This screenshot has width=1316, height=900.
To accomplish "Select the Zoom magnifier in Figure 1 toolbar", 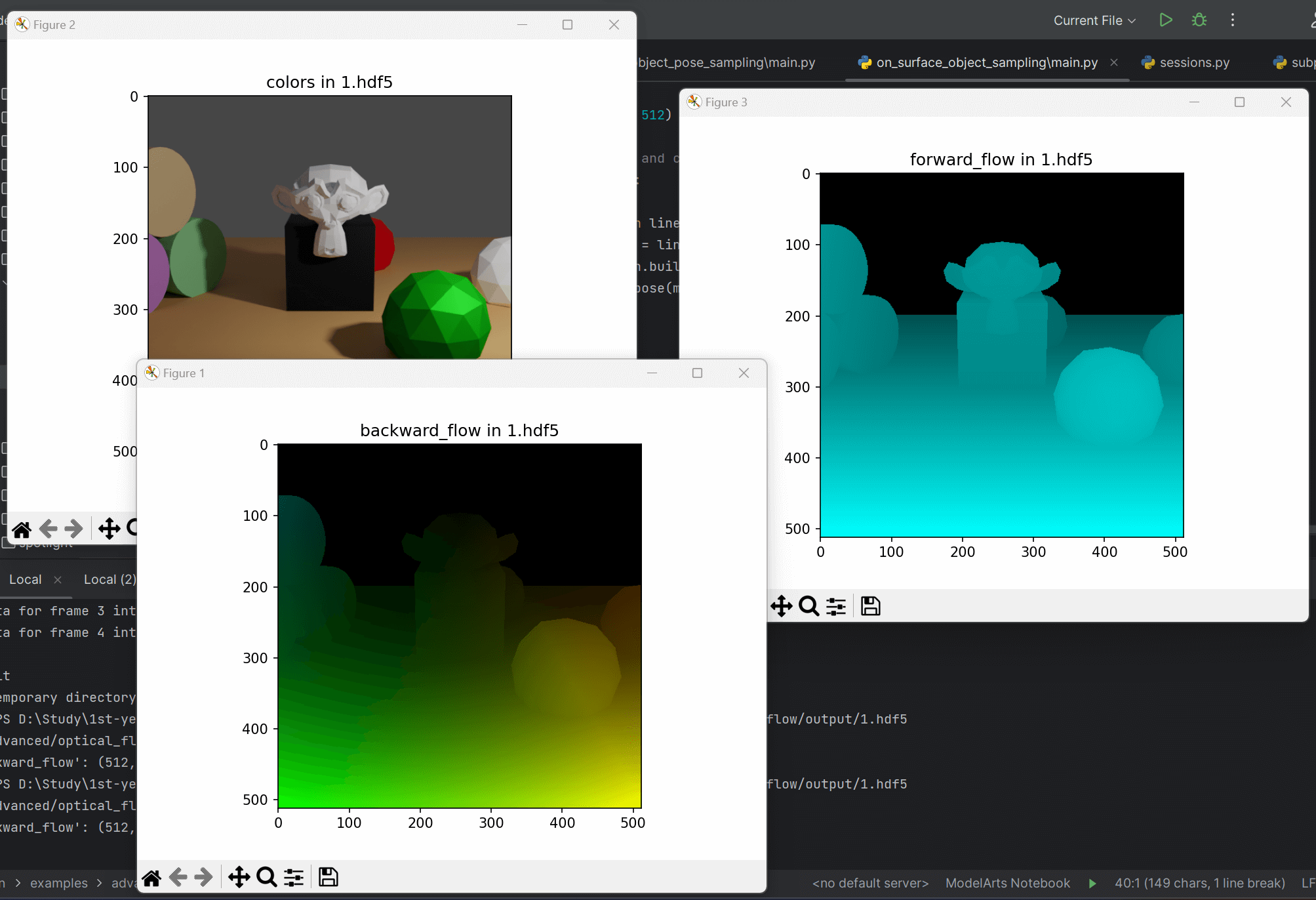I will [267, 877].
